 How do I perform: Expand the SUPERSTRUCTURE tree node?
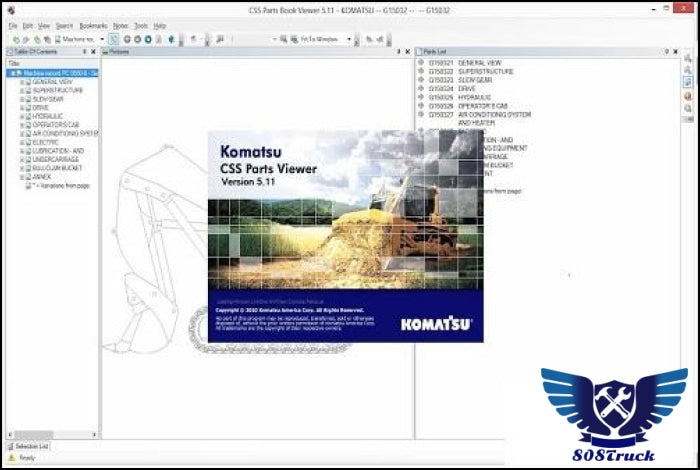22,90
